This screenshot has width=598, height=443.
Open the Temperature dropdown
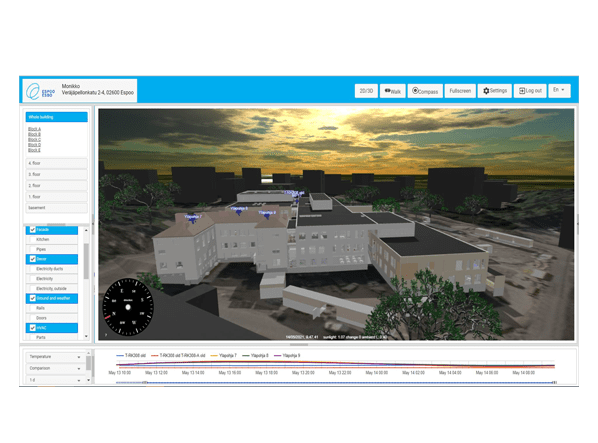click(x=55, y=357)
